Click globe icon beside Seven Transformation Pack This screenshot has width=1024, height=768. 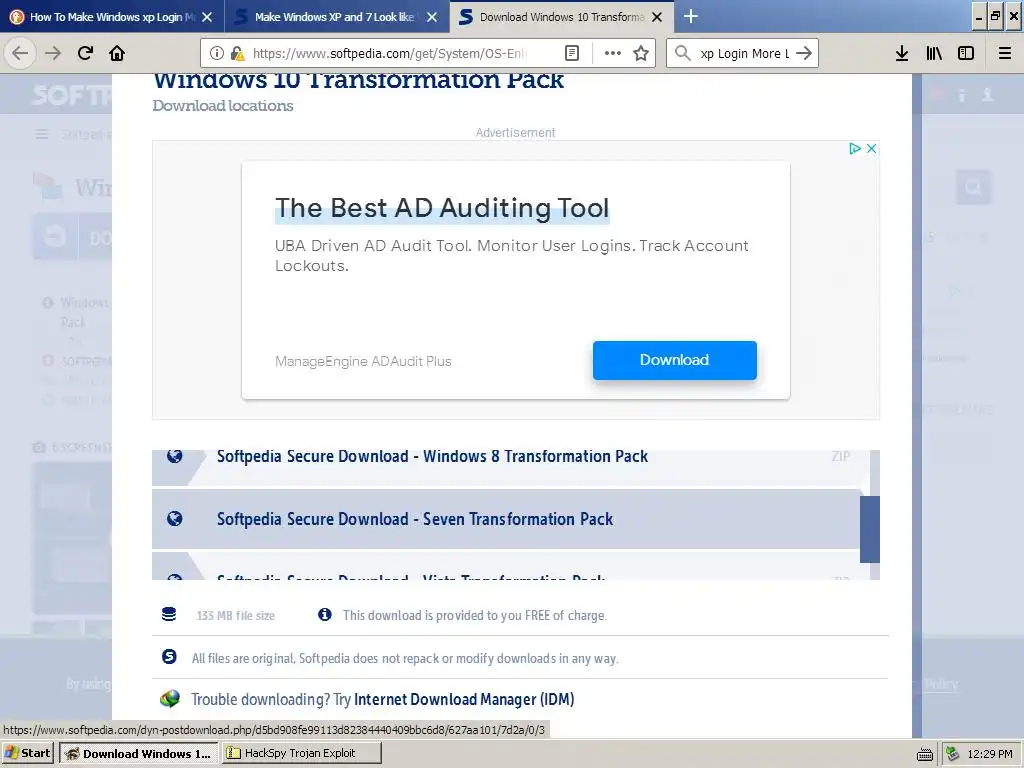pos(174,519)
